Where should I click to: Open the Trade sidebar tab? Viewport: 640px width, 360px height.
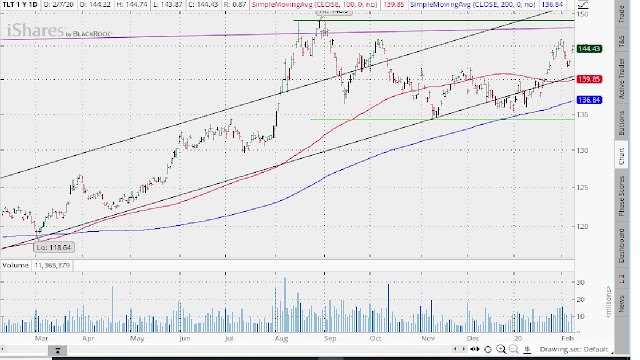[x=622, y=13]
